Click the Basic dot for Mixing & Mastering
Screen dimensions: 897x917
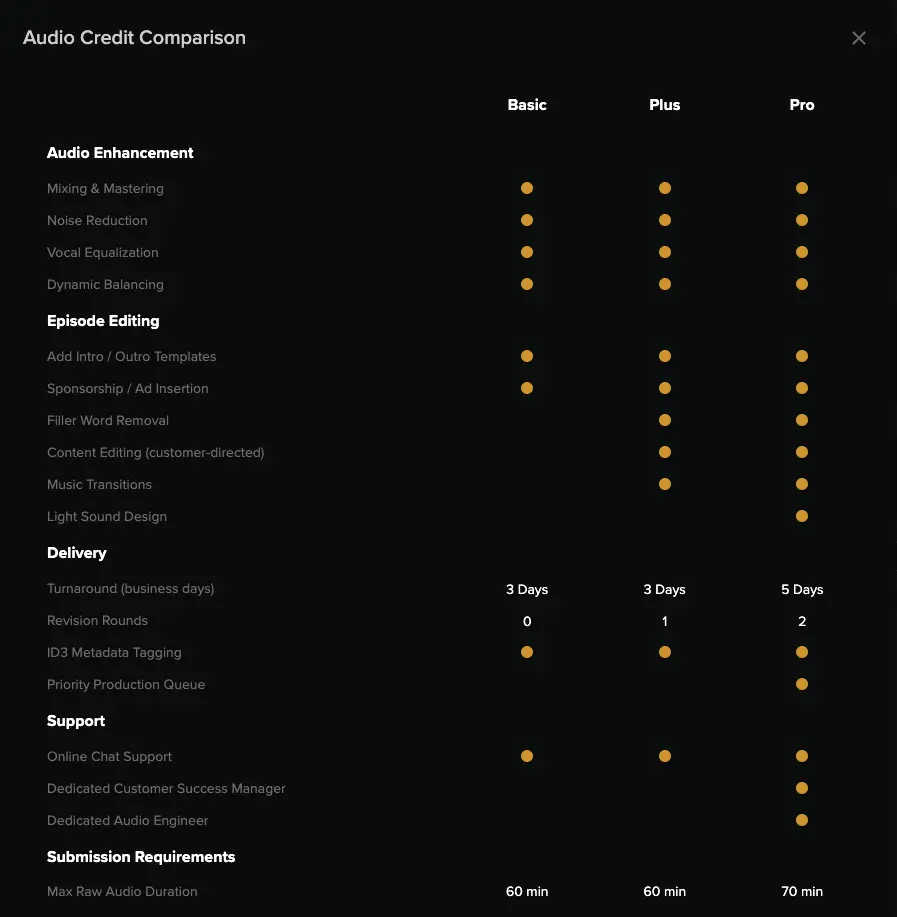coord(527,188)
